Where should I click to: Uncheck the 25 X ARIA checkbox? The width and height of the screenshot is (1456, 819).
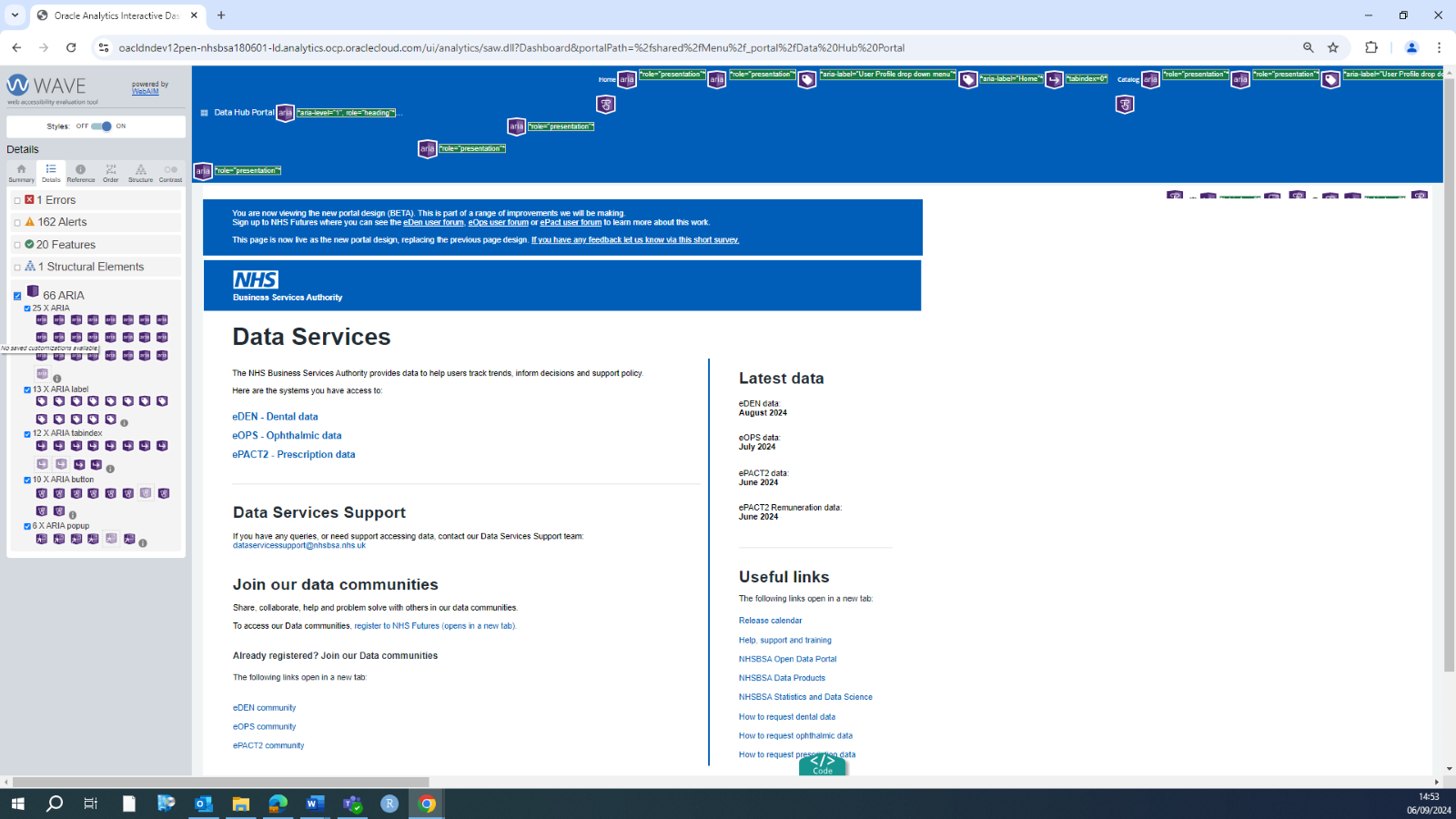[x=27, y=308]
